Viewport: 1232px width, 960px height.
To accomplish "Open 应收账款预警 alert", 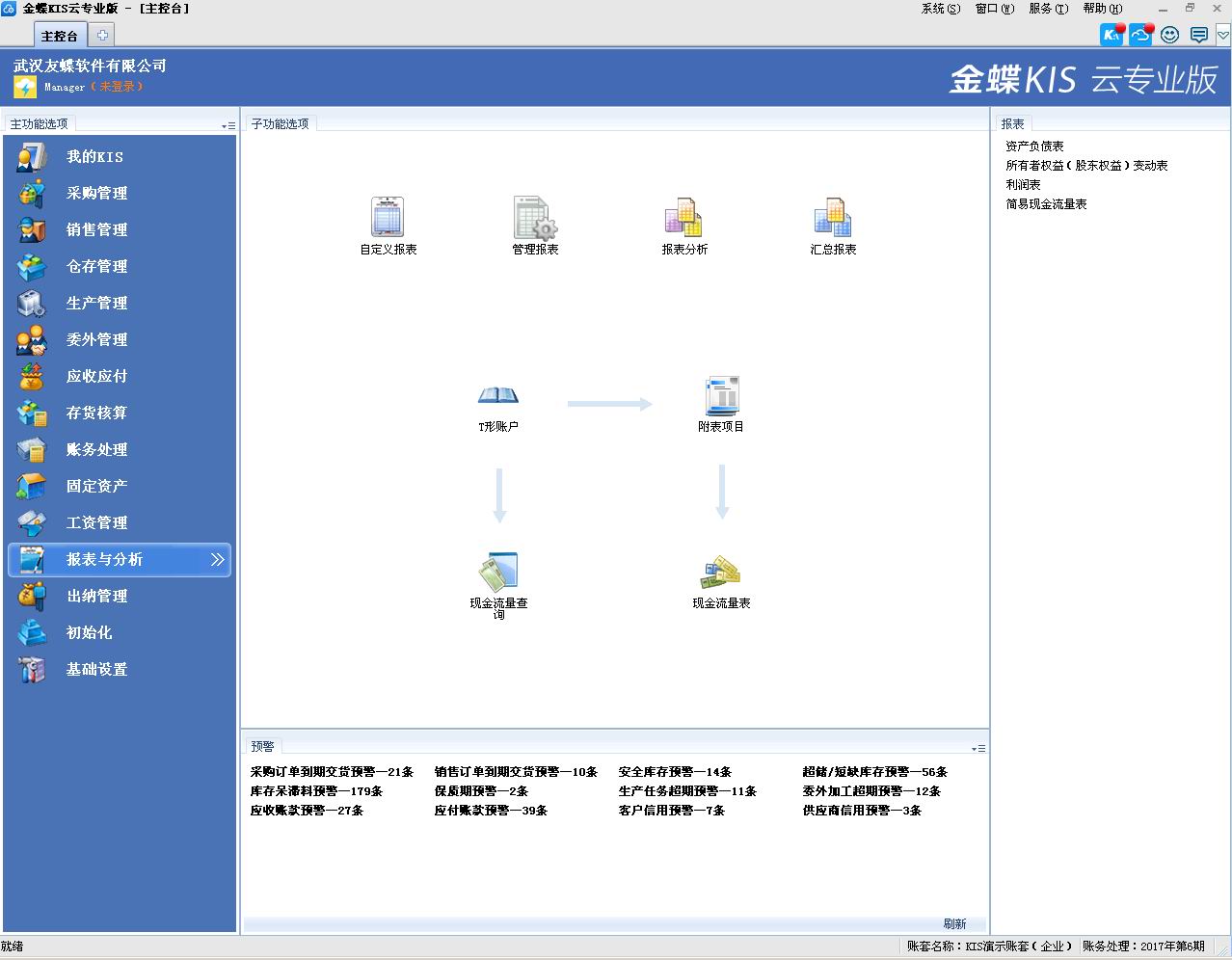I will [307, 811].
